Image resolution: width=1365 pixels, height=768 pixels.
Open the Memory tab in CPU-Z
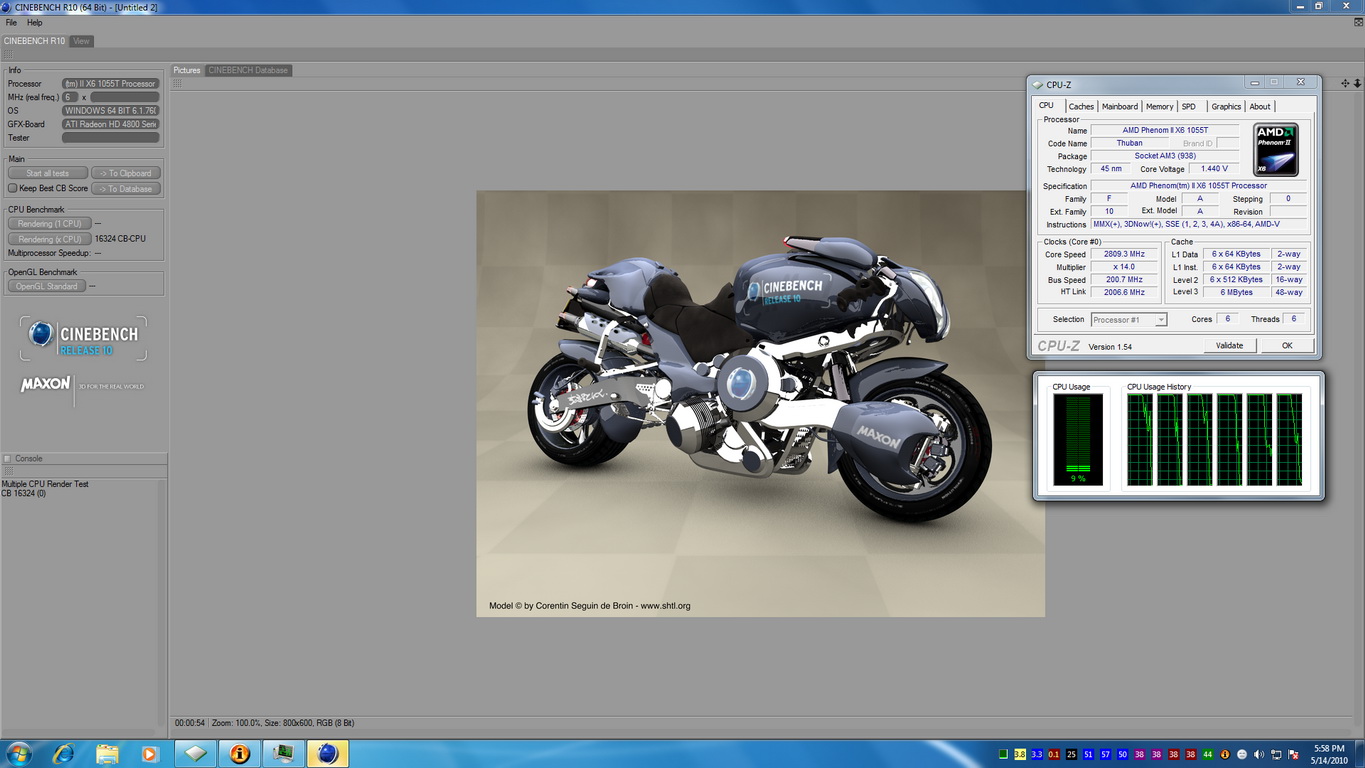coord(1159,106)
